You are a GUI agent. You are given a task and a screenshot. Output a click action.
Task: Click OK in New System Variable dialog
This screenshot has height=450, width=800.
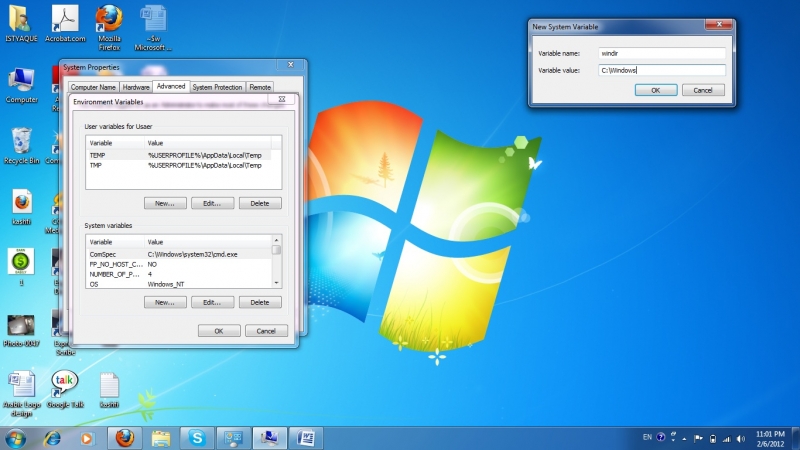click(x=655, y=90)
